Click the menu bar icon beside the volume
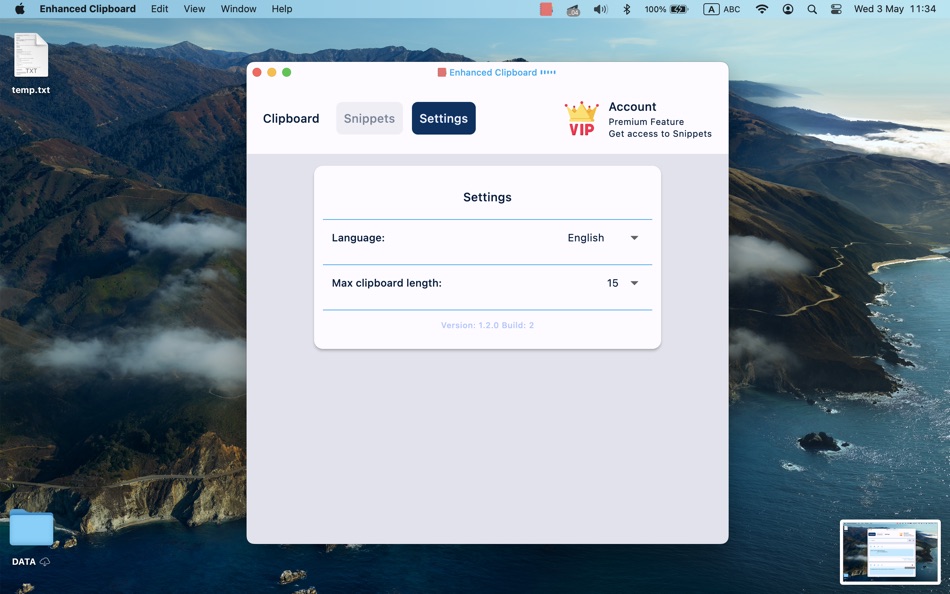 (x=573, y=9)
